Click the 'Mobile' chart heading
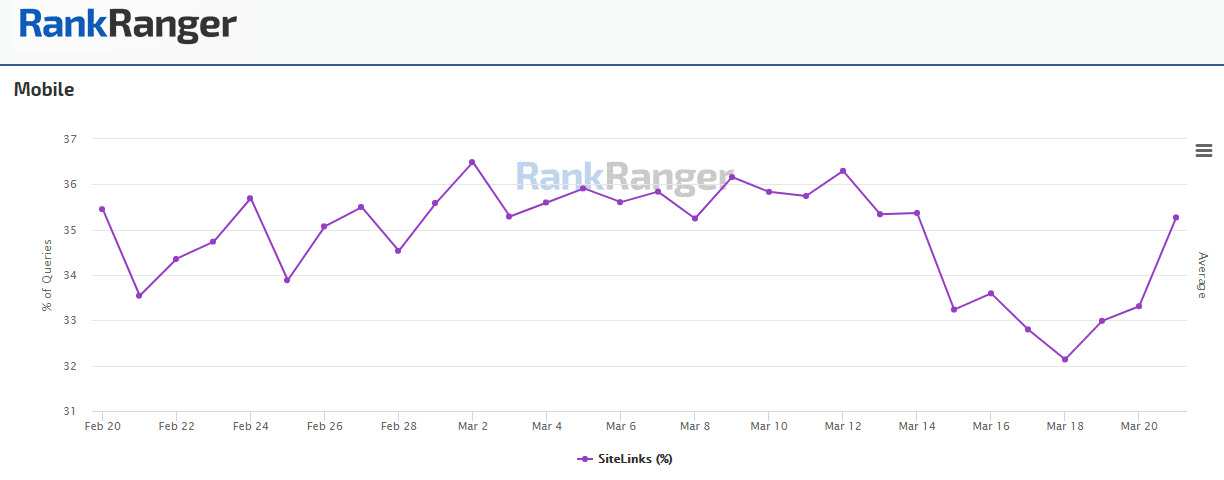1224x480 pixels. (x=44, y=90)
